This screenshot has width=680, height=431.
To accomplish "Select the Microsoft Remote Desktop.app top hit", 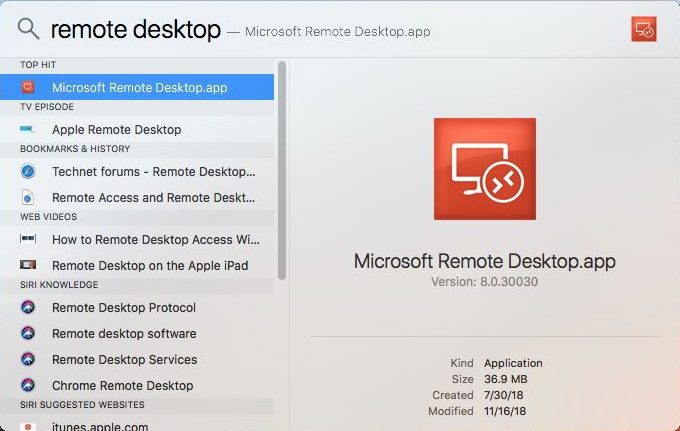I will (137, 87).
